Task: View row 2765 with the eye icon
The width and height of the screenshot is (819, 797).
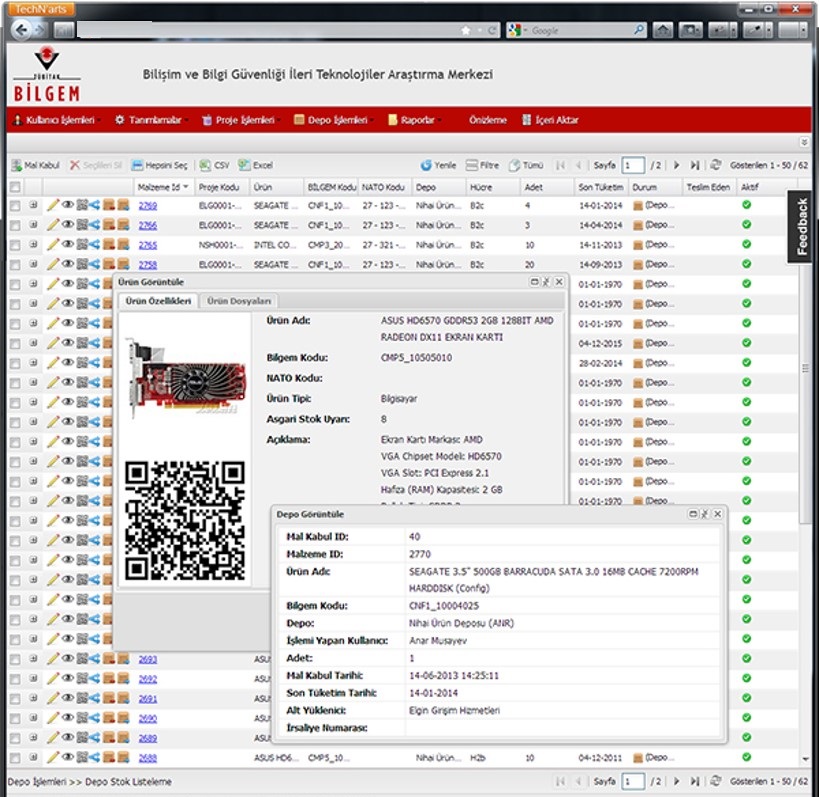Action: click(x=67, y=245)
